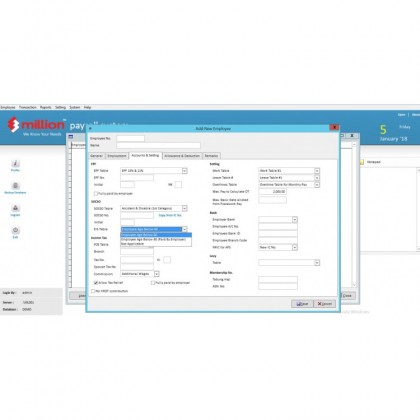Screen dimensions: 420x420
Task: Click the SOCSO No. input field
Action: click(x=137, y=215)
